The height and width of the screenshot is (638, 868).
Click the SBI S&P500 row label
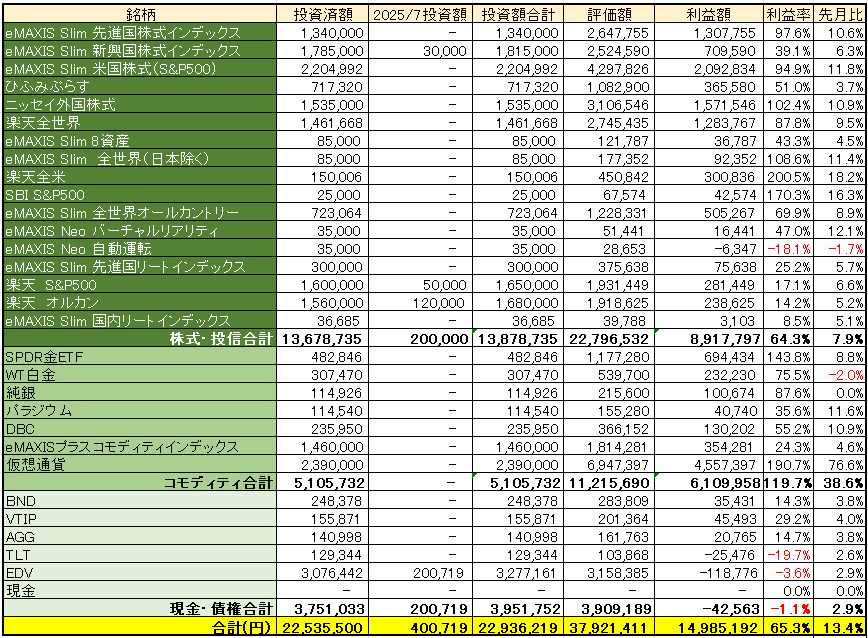coord(140,195)
